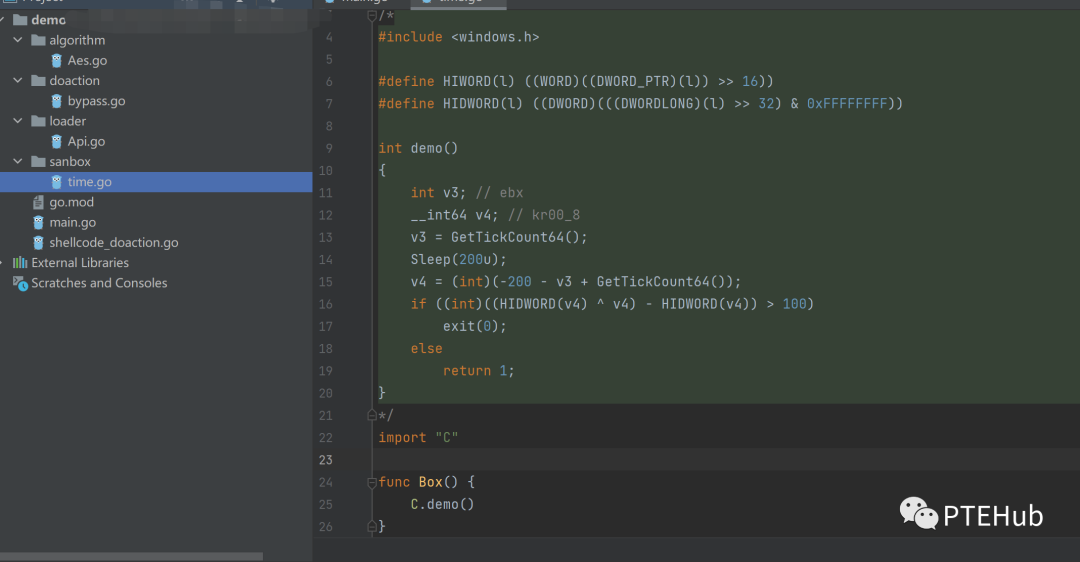
Task: Click the bypass.go gopher file icon
Action: pyautogui.click(x=57, y=101)
